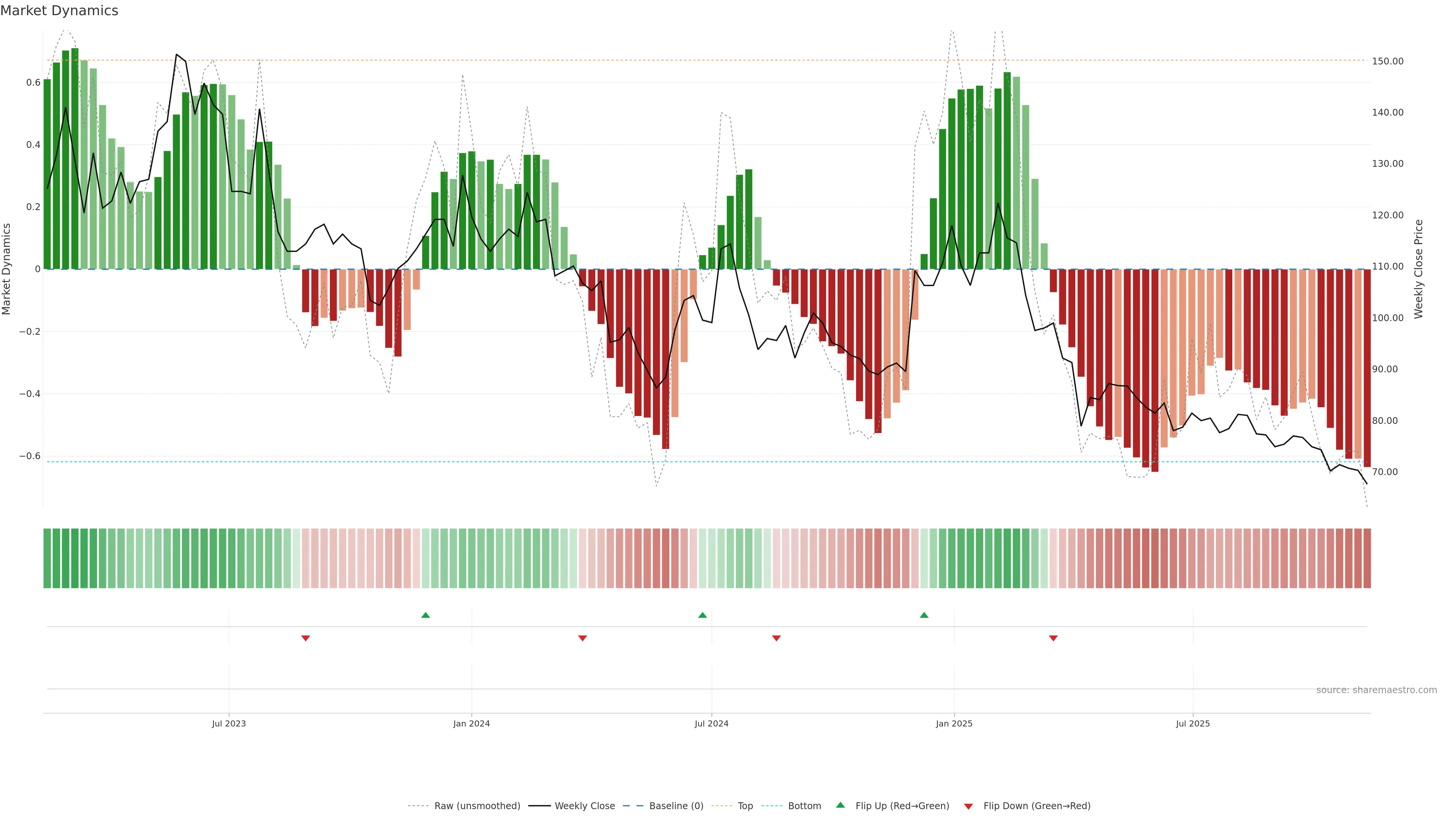1456x819 pixels.
Task: Toggle the Baseline (0) legend entry
Action: point(676,806)
